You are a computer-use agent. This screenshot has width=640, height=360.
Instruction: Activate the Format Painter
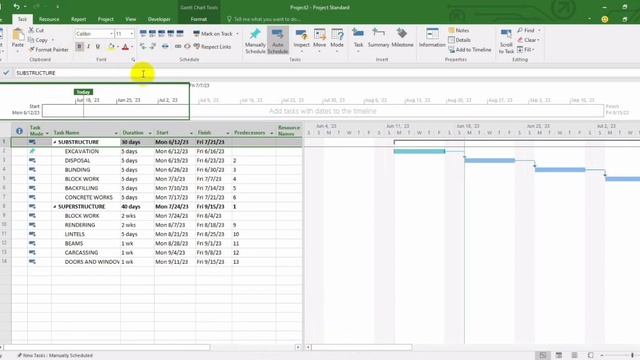pos(49,49)
